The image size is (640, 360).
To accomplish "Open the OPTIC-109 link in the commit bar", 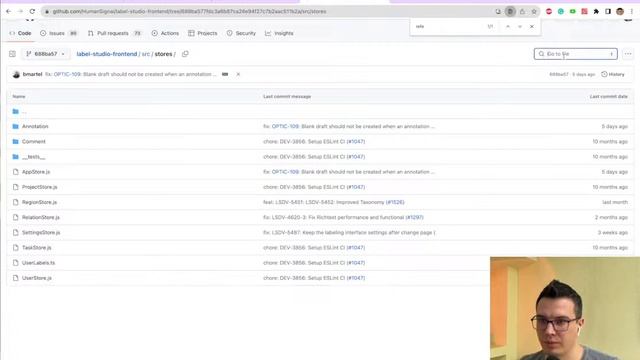I will pyautogui.click(x=67, y=74).
